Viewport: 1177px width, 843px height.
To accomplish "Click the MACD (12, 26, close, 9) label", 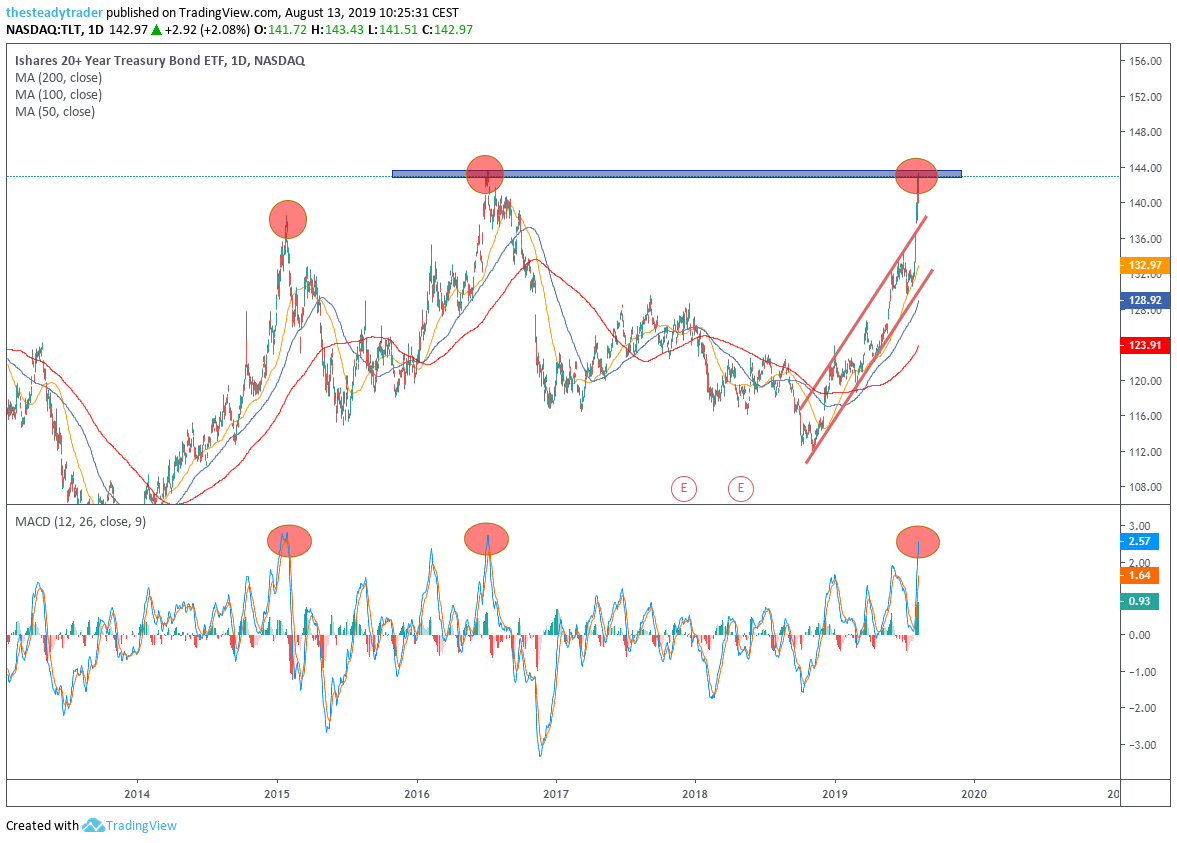I will [x=80, y=522].
